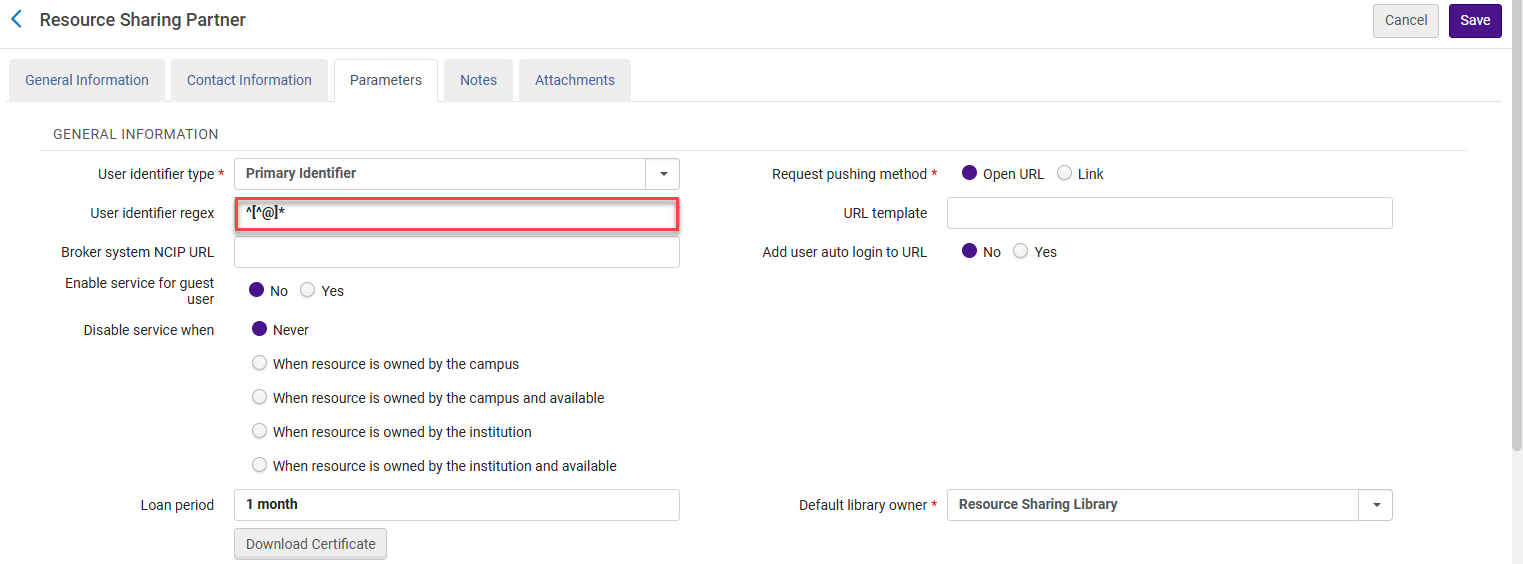The width and height of the screenshot is (1523, 564).
Task: Select owned by the institution and available
Action: [x=260, y=465]
